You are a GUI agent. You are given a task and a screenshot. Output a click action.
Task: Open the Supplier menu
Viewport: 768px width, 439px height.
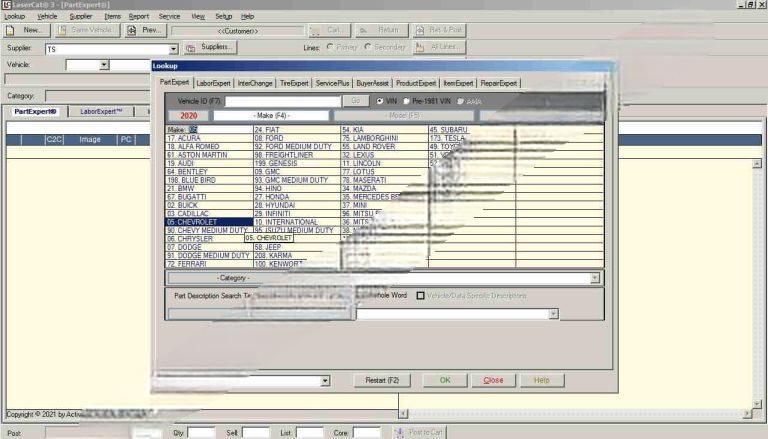click(x=80, y=16)
